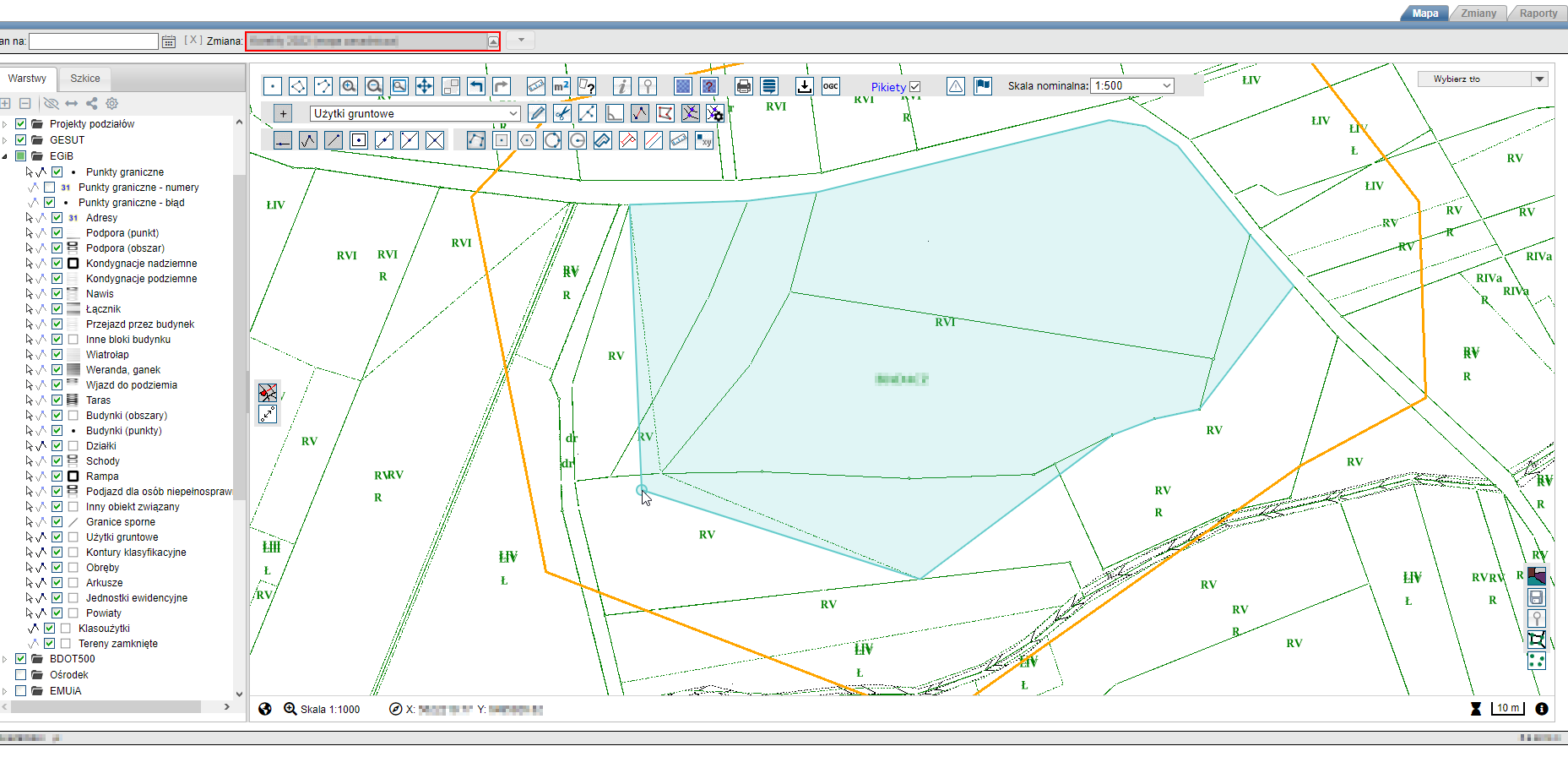1568x757 pixels.
Task: Click the Pikiety link label
Action: (888, 87)
